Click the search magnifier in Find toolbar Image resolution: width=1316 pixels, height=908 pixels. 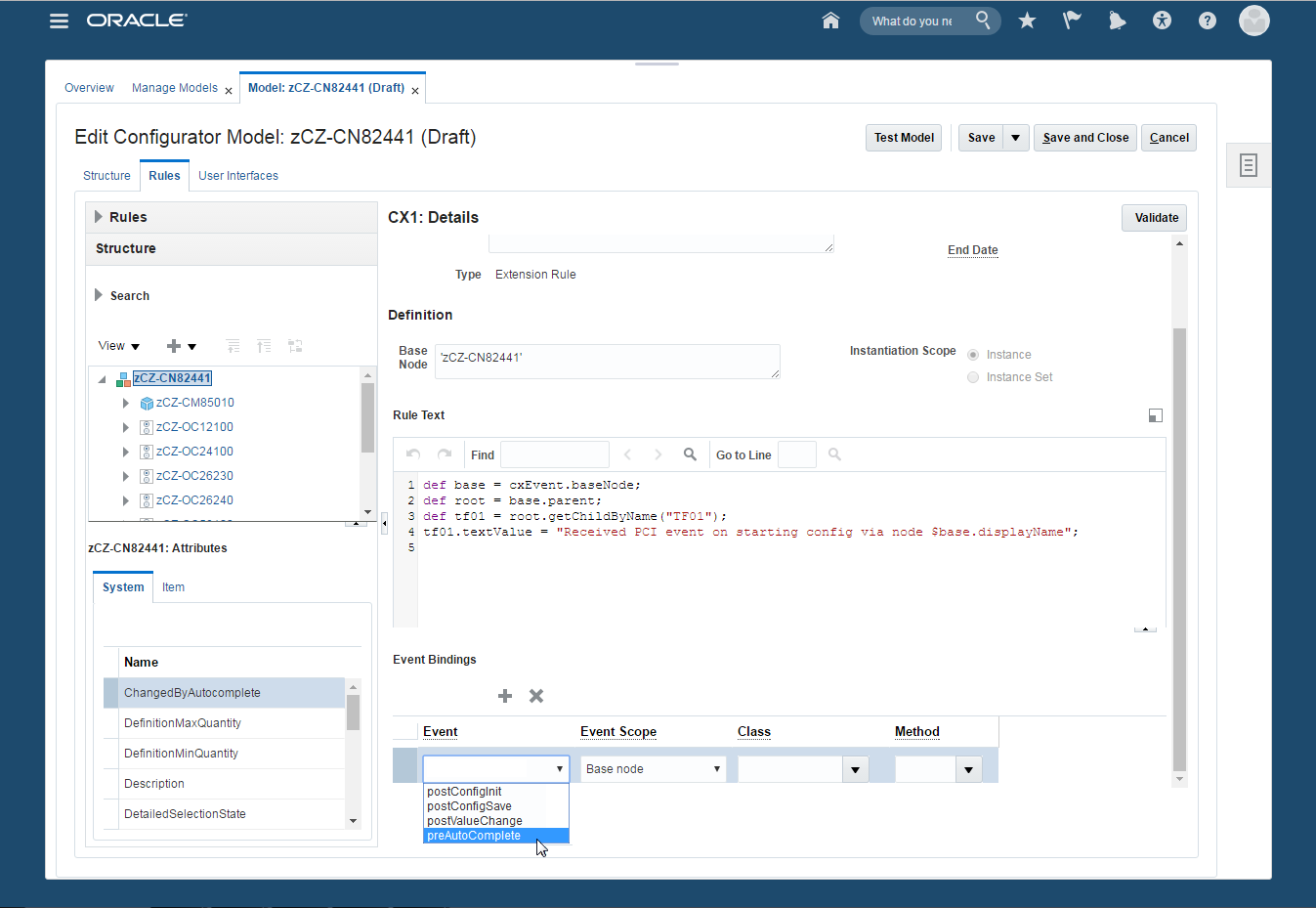pos(690,454)
